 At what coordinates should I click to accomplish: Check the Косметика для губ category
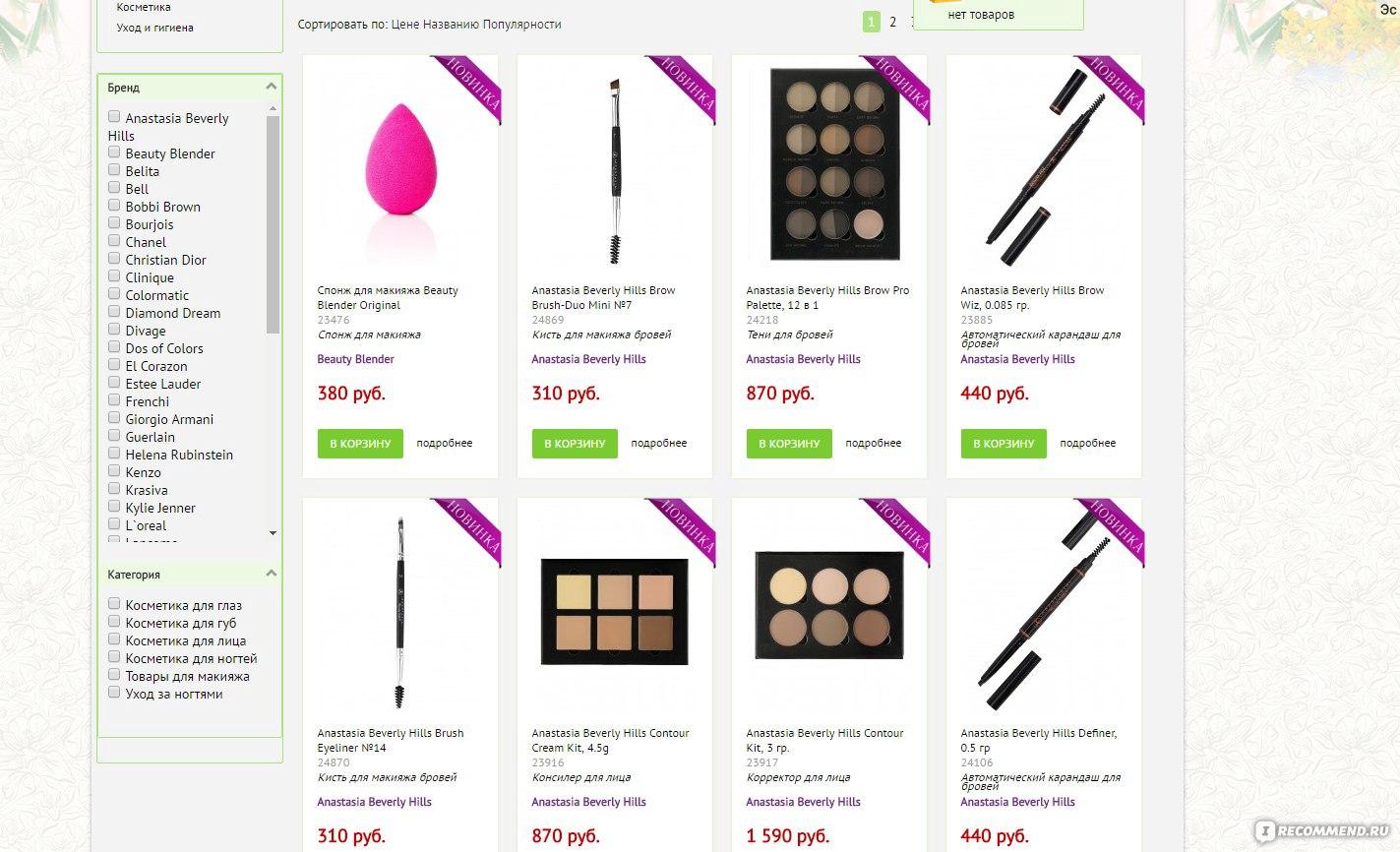(114, 622)
